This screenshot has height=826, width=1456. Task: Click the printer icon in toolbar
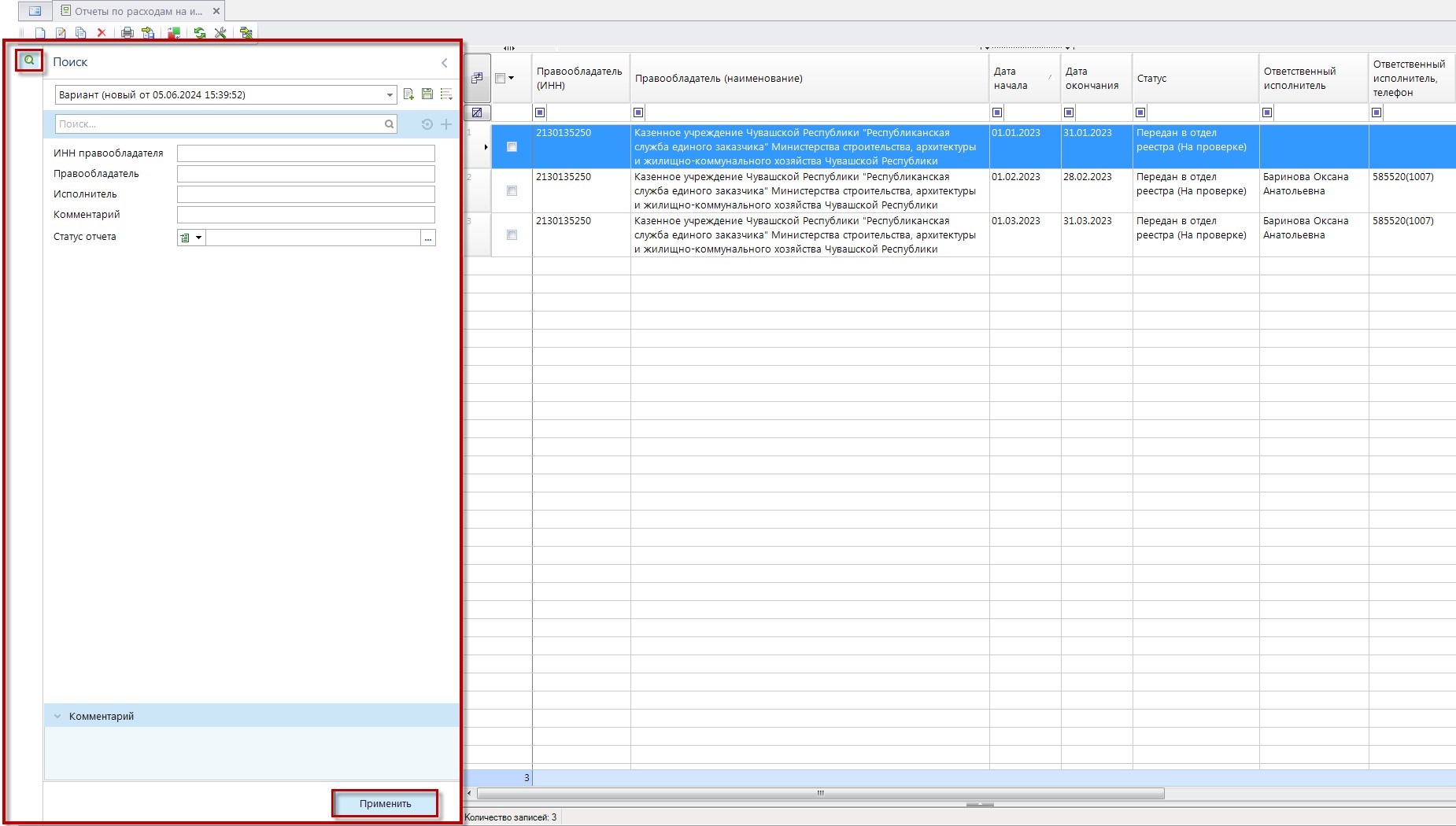click(x=127, y=33)
